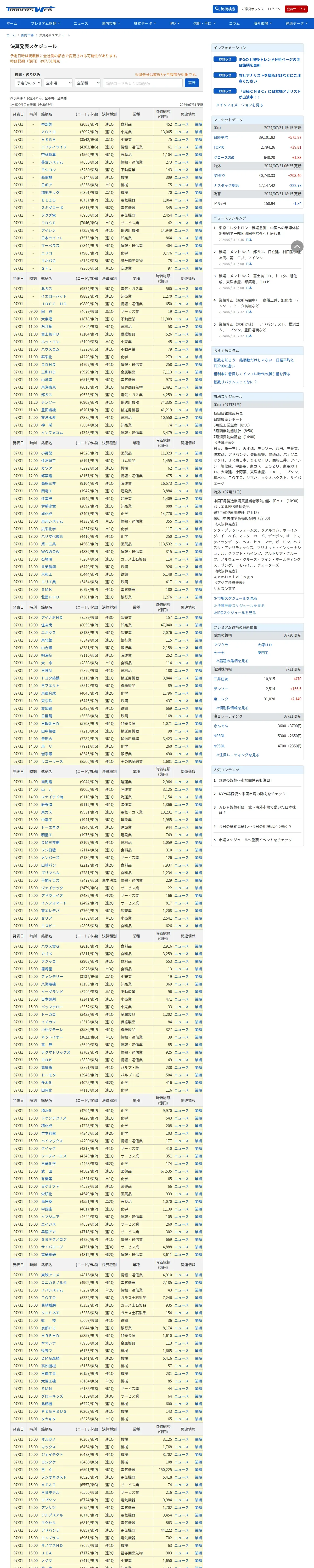314x1568 pixels.
Task: Open the ニュース navigation item
Action: (x=81, y=23)
